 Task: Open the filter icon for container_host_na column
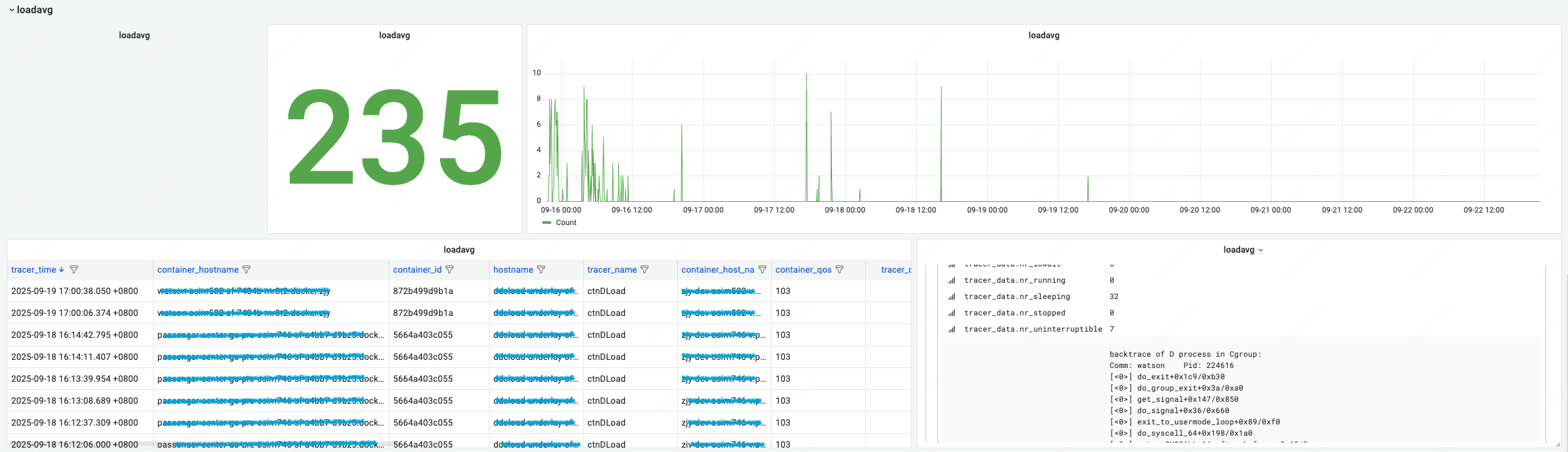click(762, 270)
